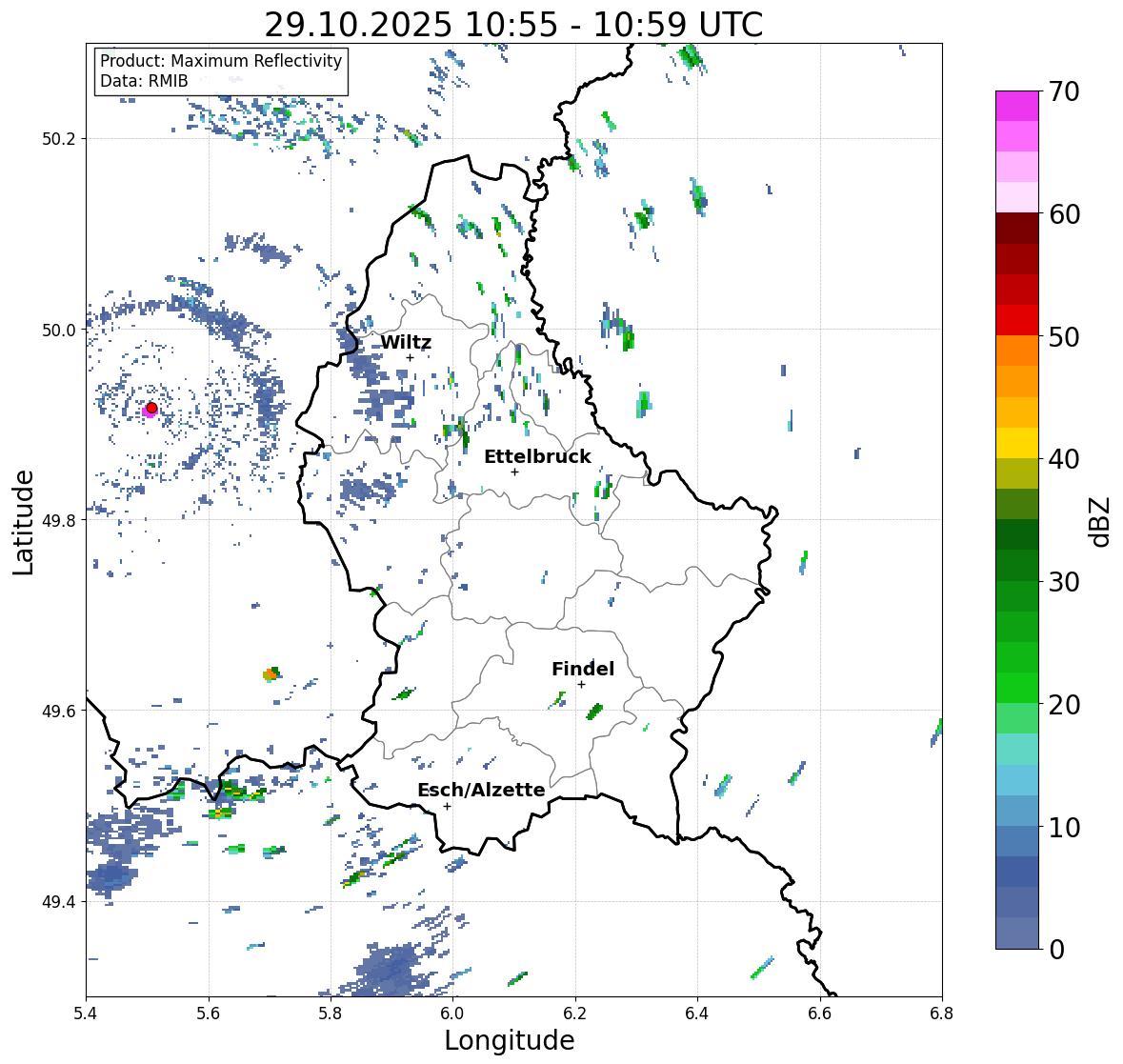Select the Esch/Alzette city label
Viewport: 1123px width, 1064px height.
point(481,790)
